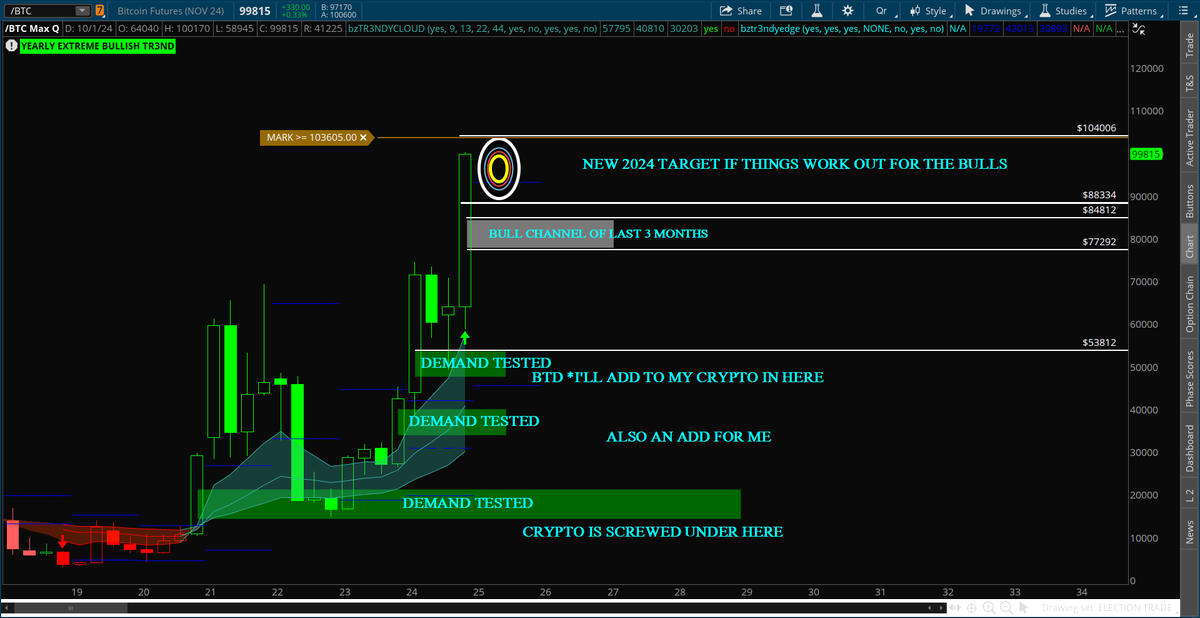The image size is (1200, 618).
Task: Open the News sidebar tab
Action: pos(1189,531)
